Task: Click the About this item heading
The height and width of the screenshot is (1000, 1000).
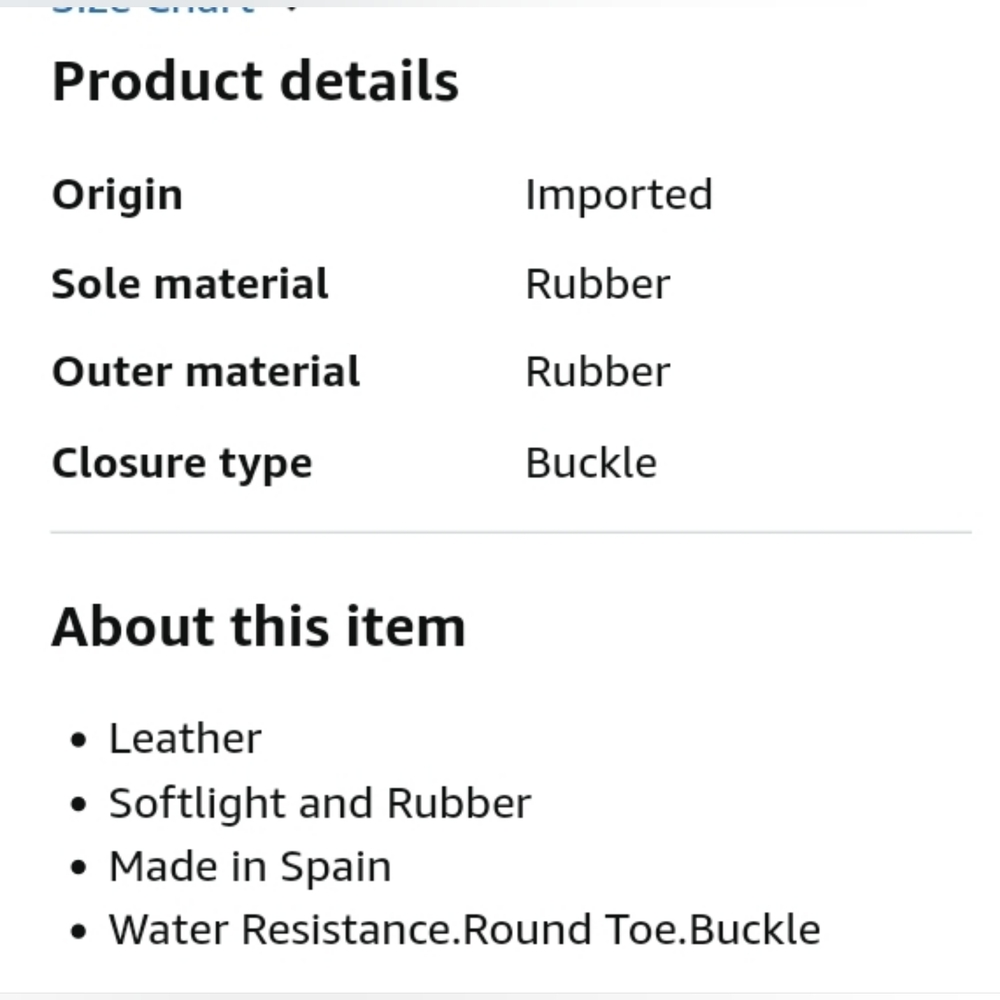Action: (258, 627)
